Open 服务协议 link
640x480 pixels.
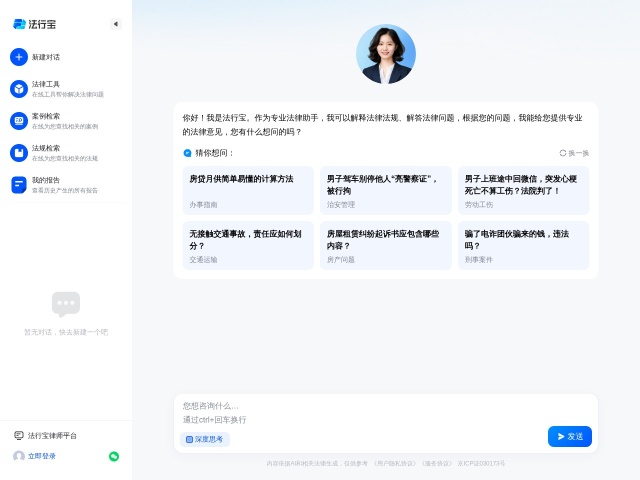click(x=437, y=463)
